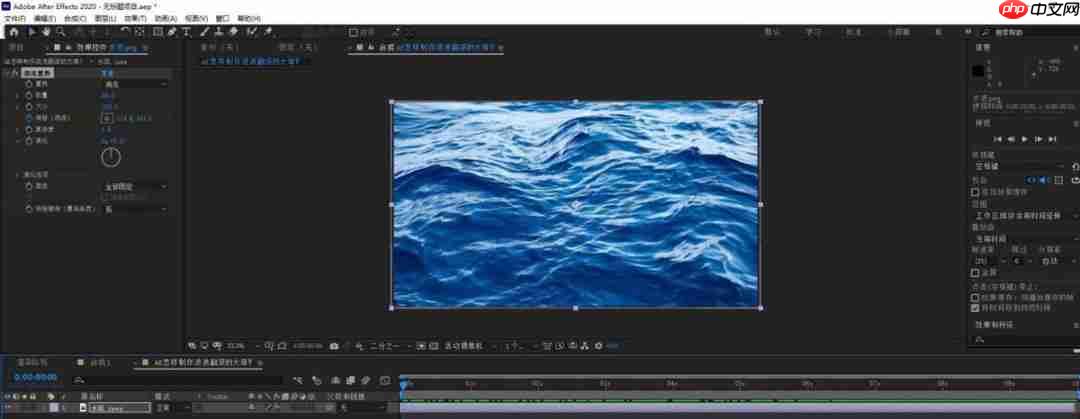
Task: Toggle the wave.jpeg layer visibility eye
Action: coord(8,408)
